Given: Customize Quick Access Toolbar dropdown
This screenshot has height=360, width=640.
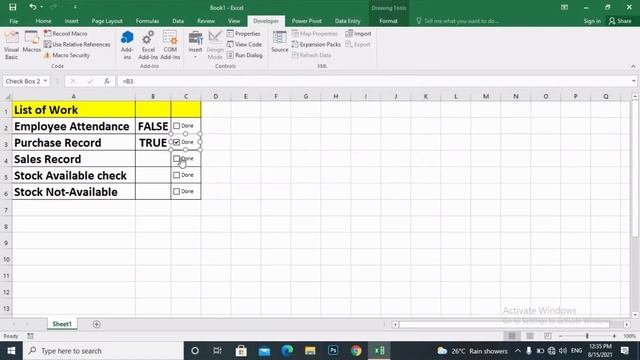Looking at the screenshot, I should click(x=75, y=7).
